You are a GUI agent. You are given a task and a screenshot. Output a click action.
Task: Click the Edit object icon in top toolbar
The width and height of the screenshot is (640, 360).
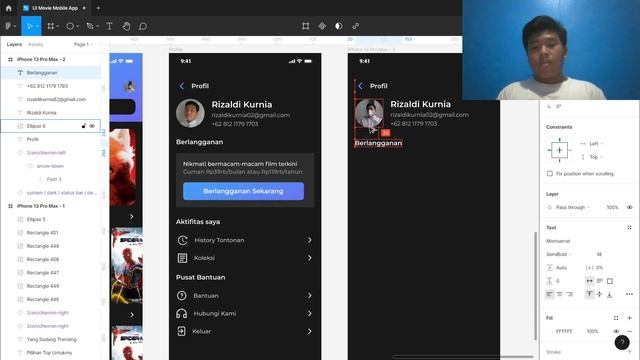[x=305, y=26]
